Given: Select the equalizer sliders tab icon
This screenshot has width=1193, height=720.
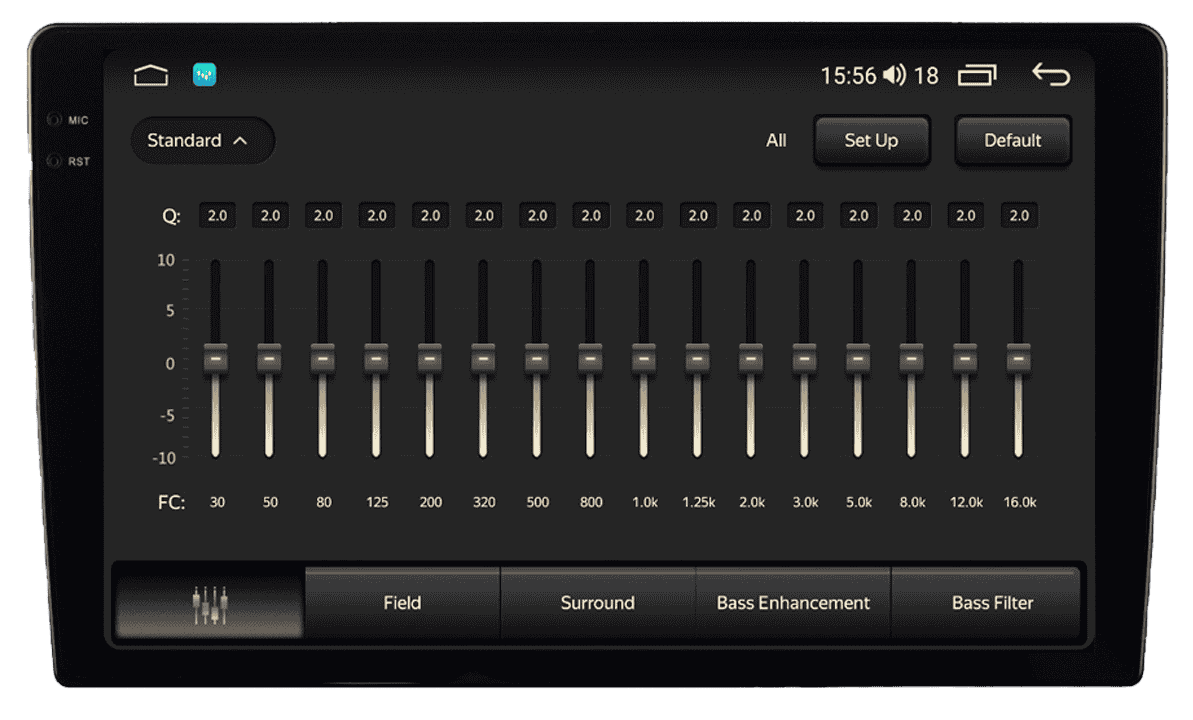Looking at the screenshot, I should click(x=209, y=603).
